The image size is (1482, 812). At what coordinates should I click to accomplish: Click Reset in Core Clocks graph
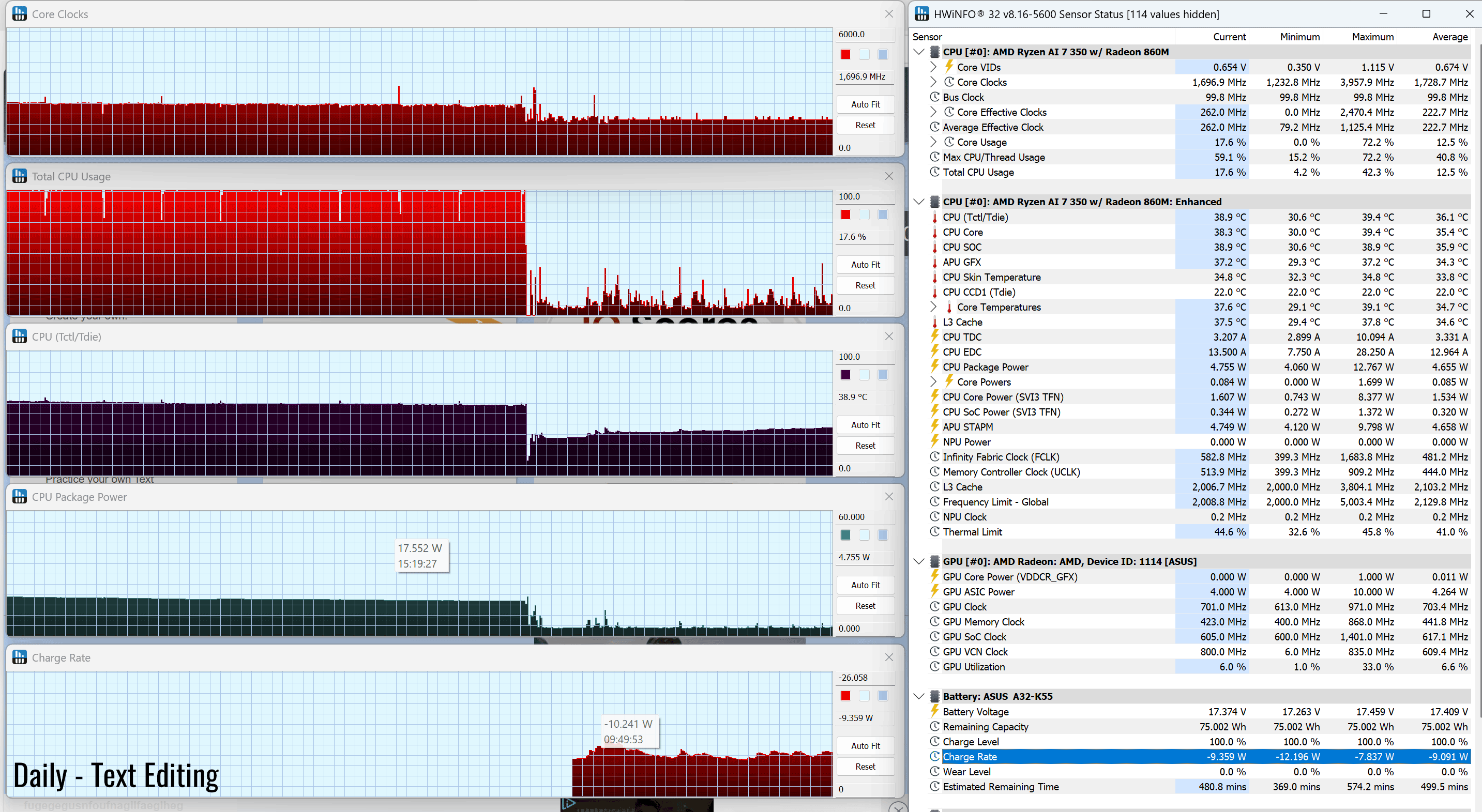(x=865, y=125)
